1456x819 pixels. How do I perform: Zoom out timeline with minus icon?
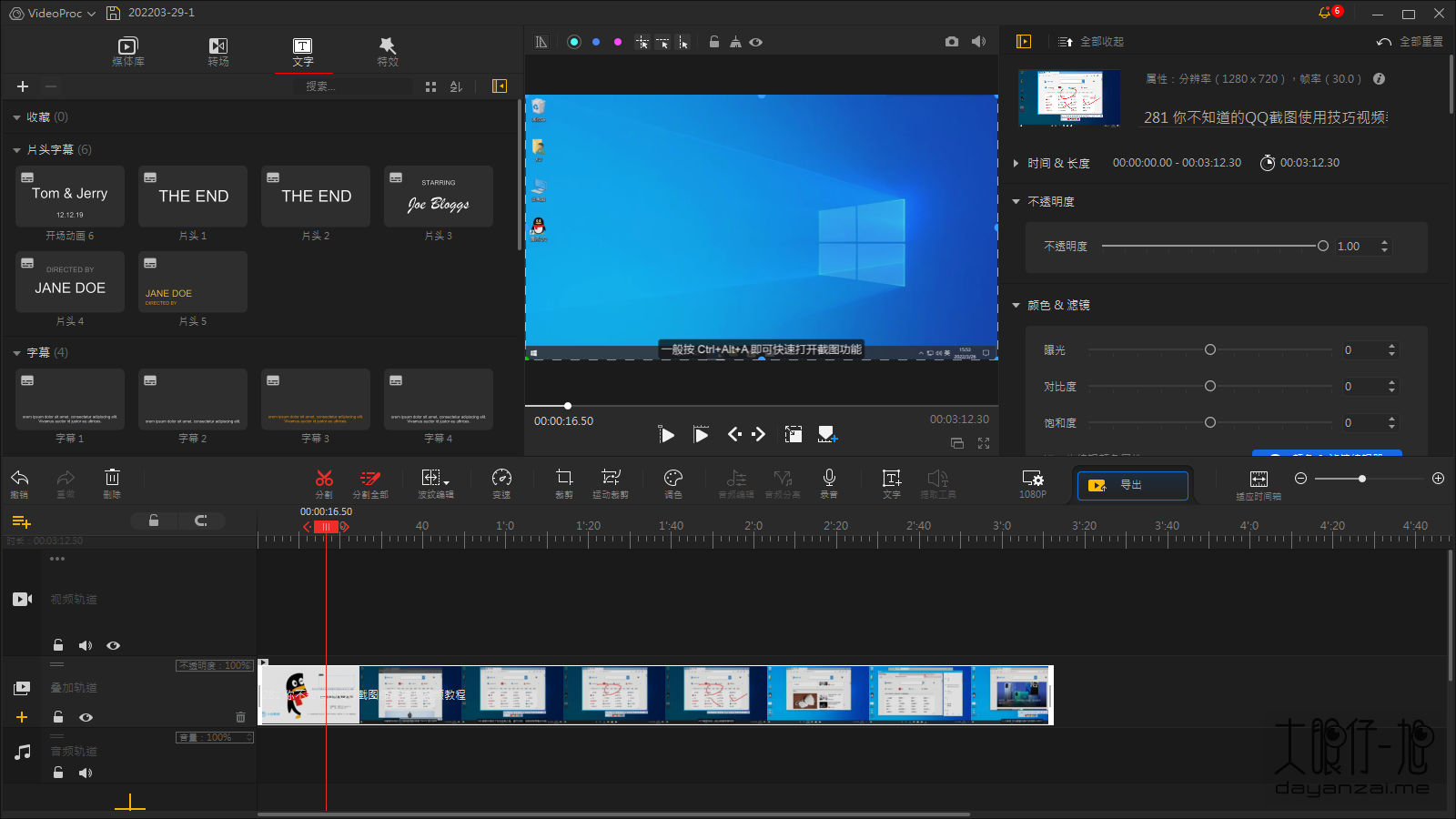[1301, 479]
